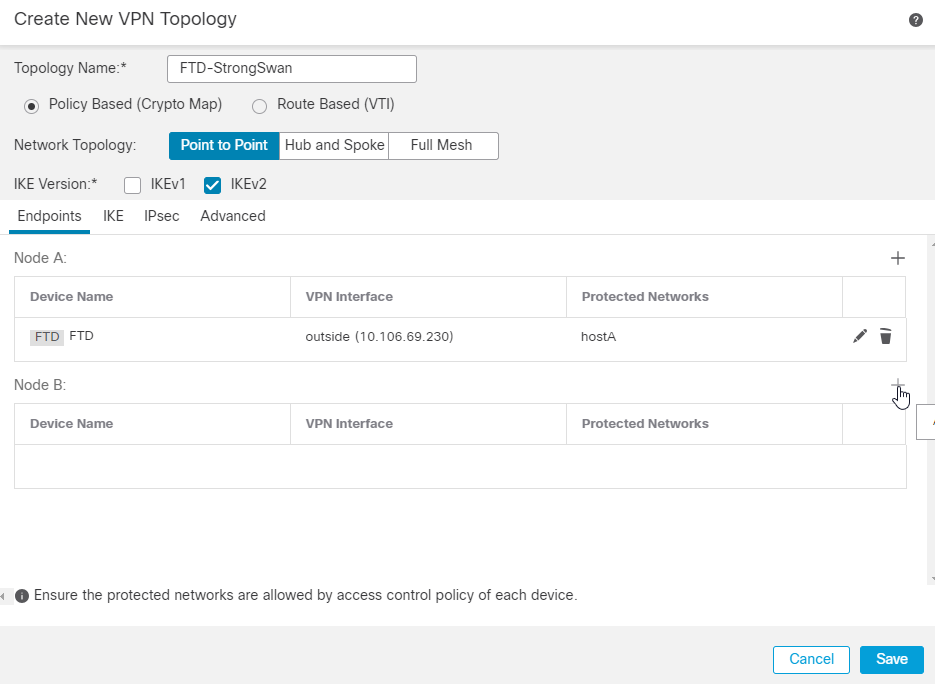Click Node A Device Name column header
This screenshot has width=935, height=684.
pos(152,297)
